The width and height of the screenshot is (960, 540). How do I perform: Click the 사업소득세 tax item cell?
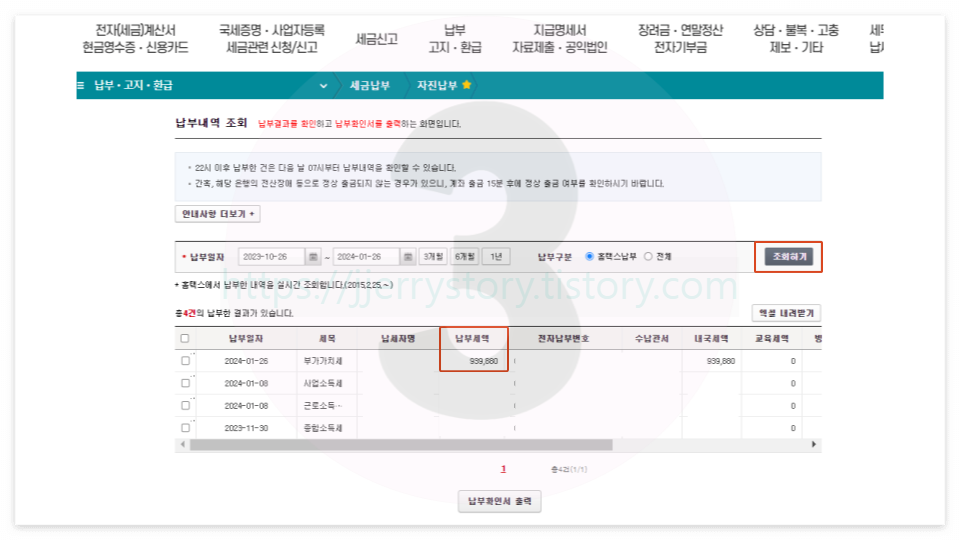[323, 383]
